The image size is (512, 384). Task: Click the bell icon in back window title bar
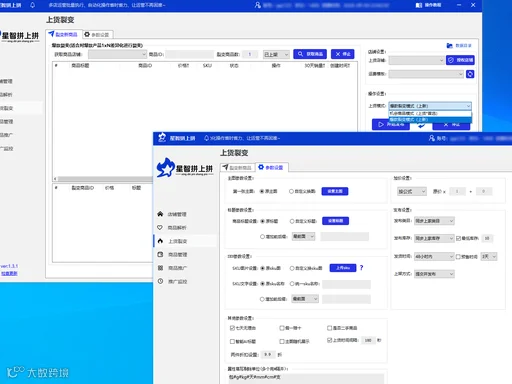pos(32,5)
